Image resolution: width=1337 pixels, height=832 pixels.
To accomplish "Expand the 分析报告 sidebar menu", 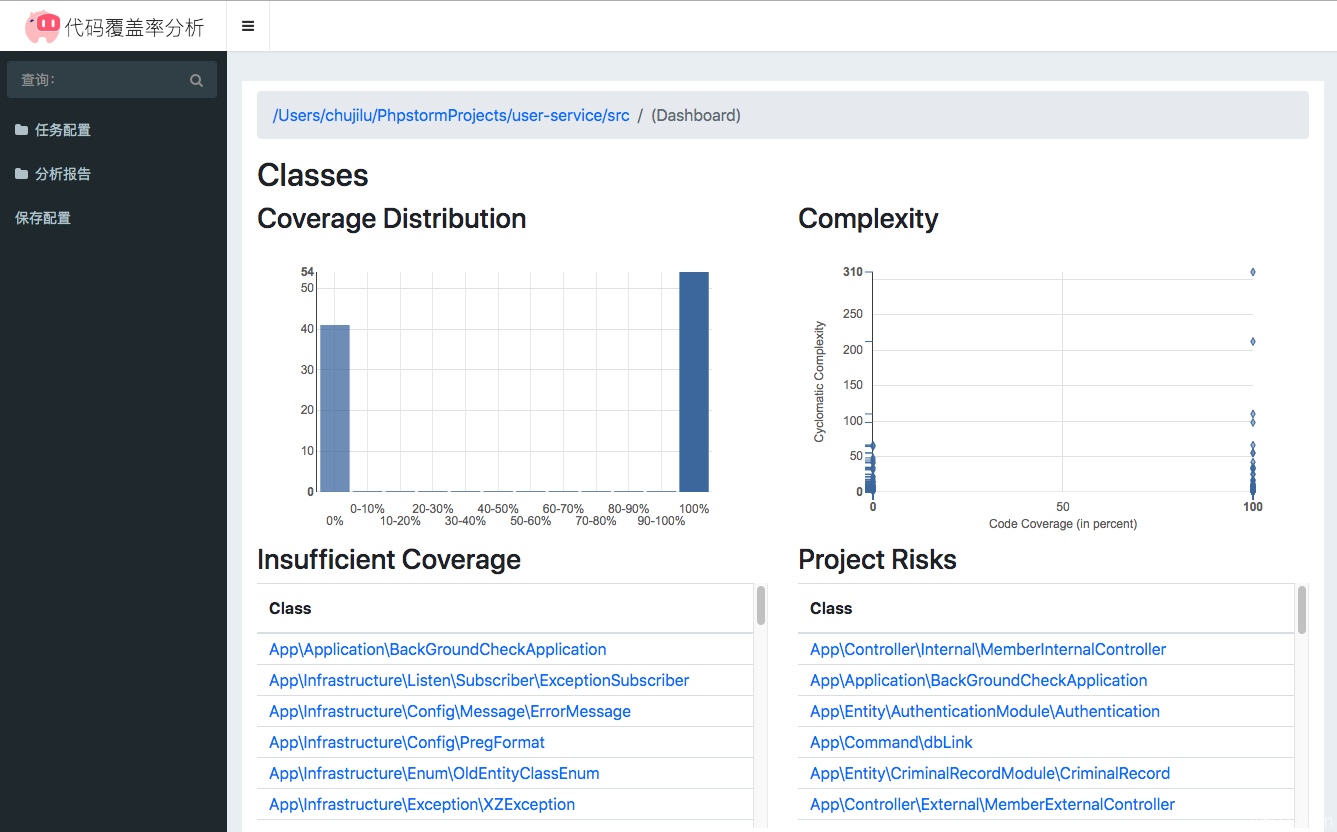I will [x=63, y=174].
